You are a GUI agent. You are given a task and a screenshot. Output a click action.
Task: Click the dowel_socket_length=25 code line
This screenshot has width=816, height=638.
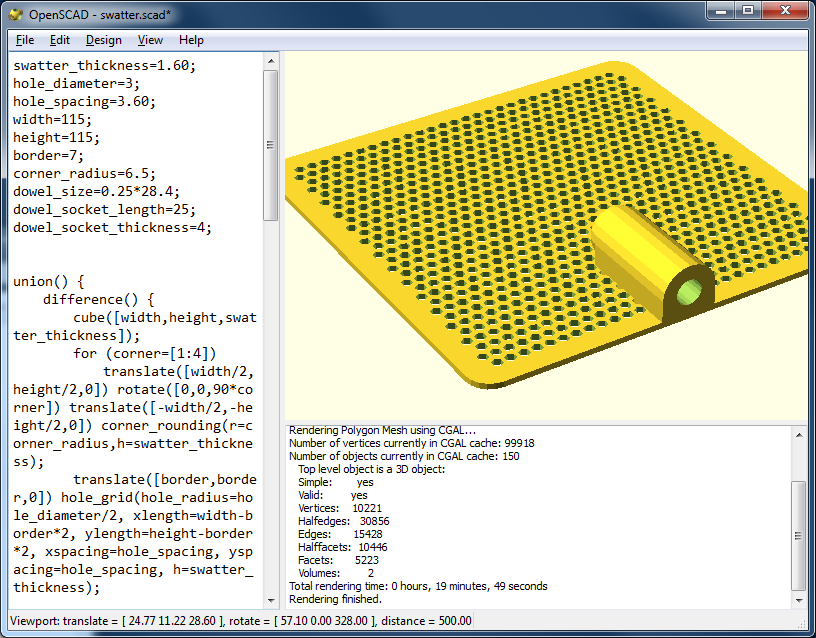point(105,210)
